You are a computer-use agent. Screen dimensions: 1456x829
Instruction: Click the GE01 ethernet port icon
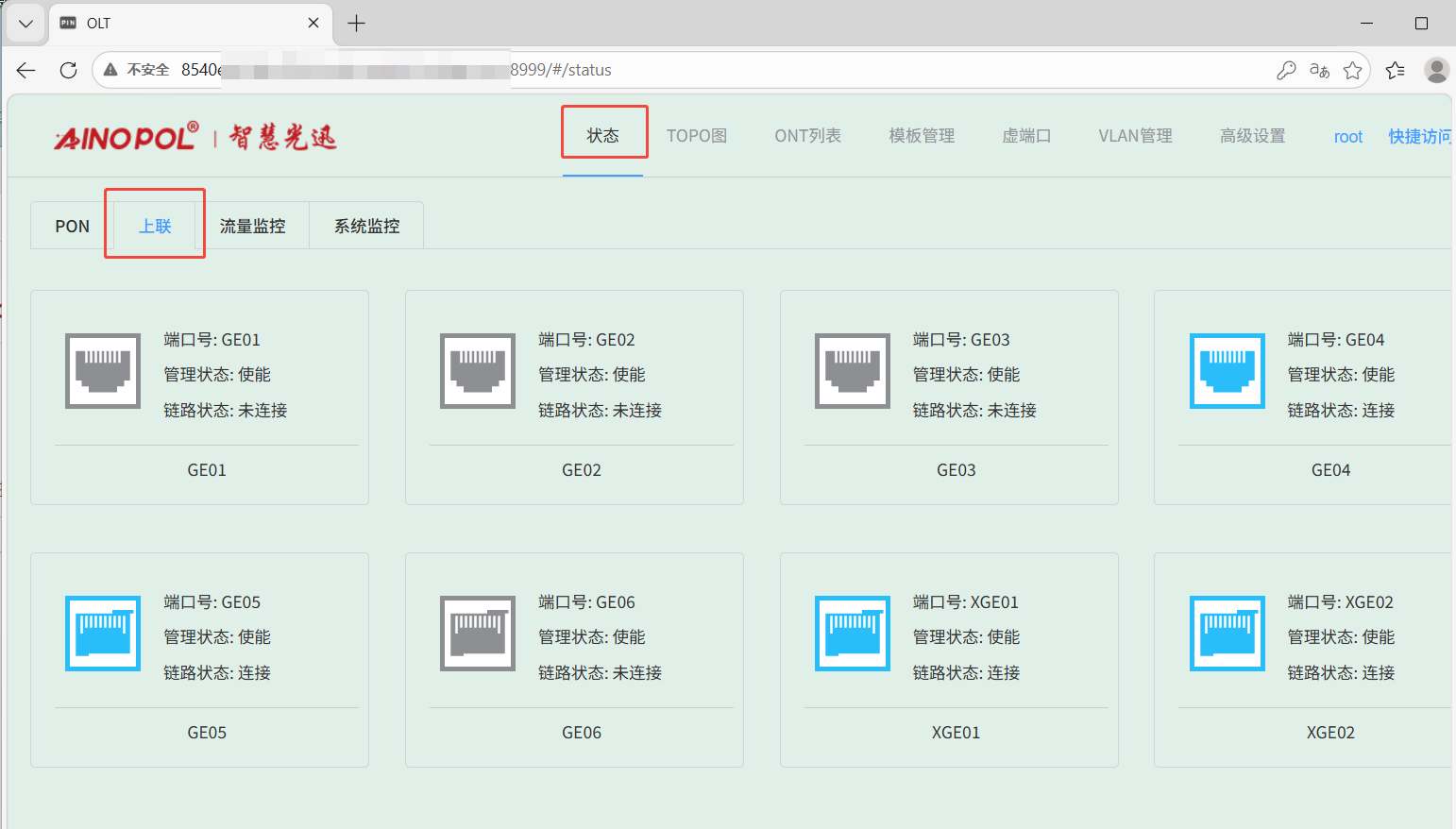(x=103, y=371)
